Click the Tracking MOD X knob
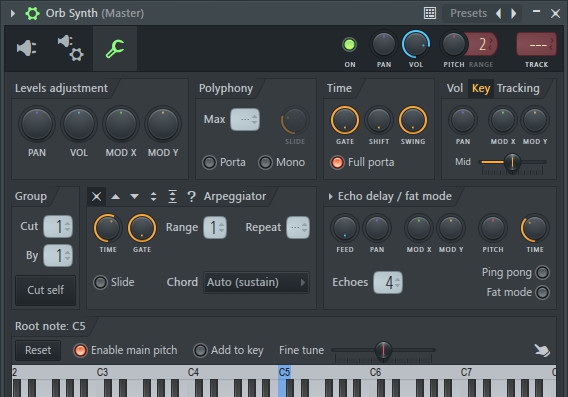 pos(503,120)
